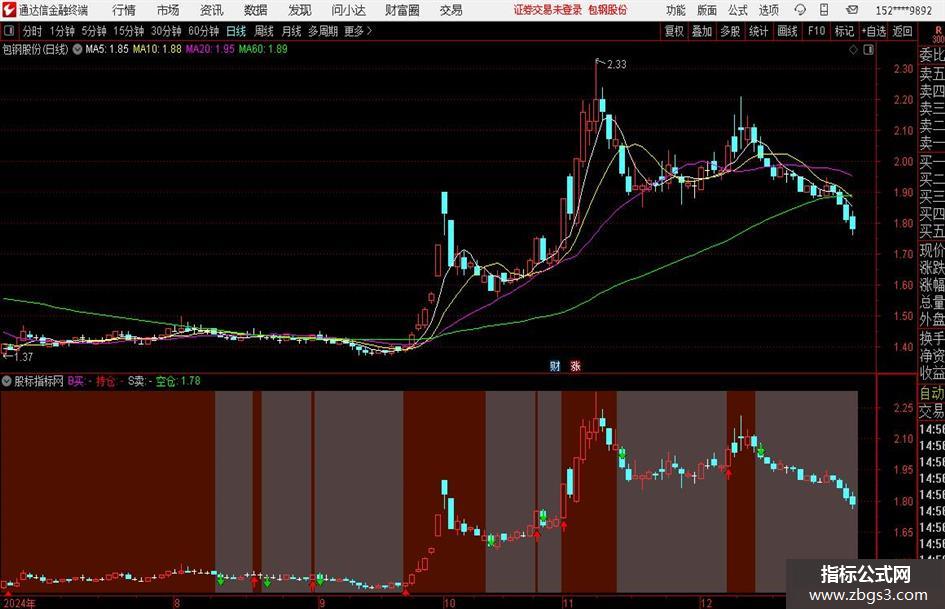Image resolution: width=945 pixels, height=609 pixels.
Task: Click the MA5: 1.85 indicator value
Action: [x=107, y=49]
